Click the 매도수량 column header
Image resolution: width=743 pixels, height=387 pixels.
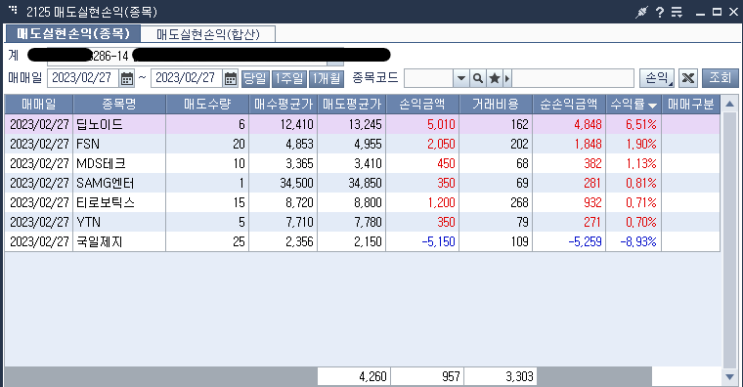click(207, 104)
